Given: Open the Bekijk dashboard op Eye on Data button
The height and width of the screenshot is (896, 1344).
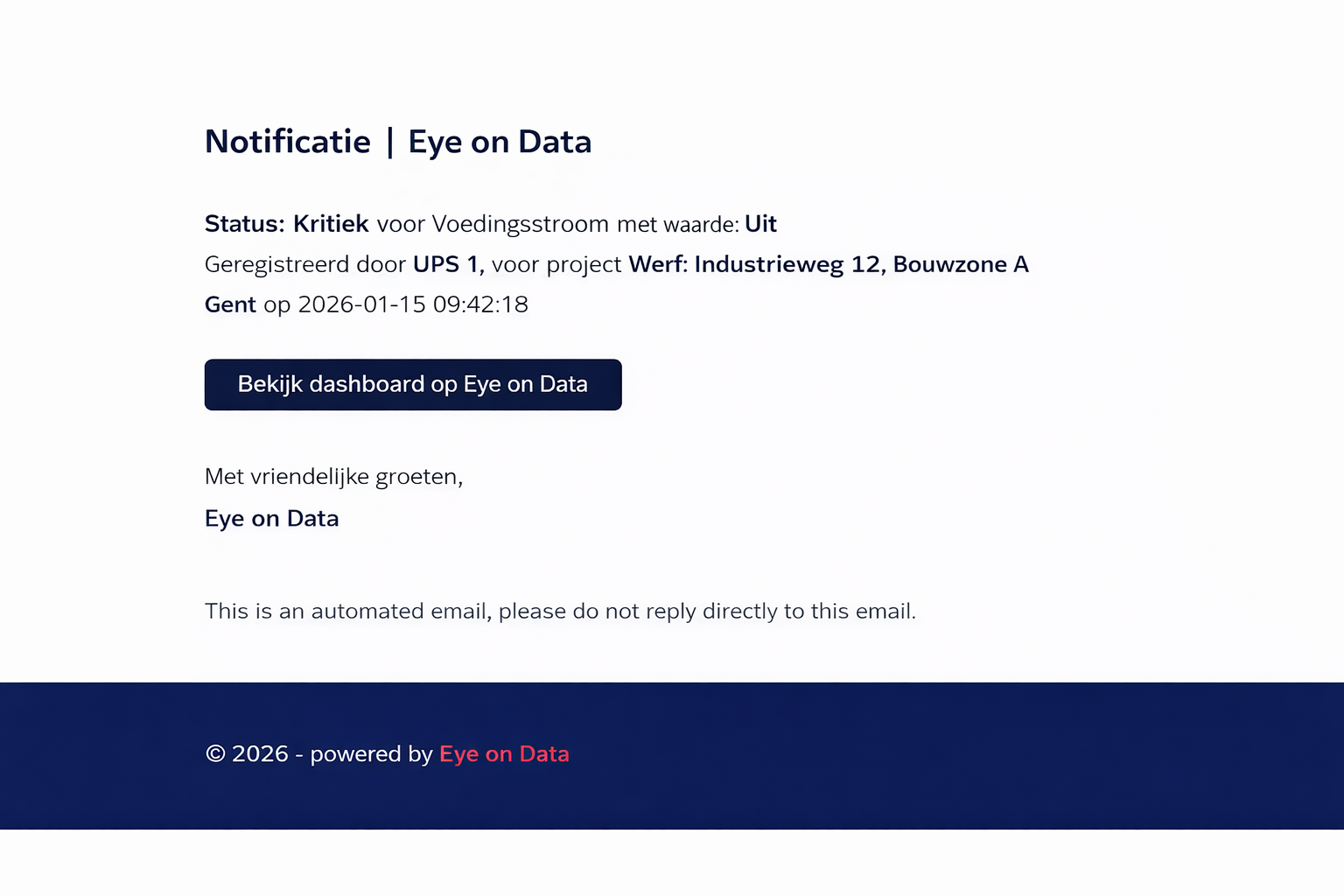Looking at the screenshot, I should pos(413,384).
